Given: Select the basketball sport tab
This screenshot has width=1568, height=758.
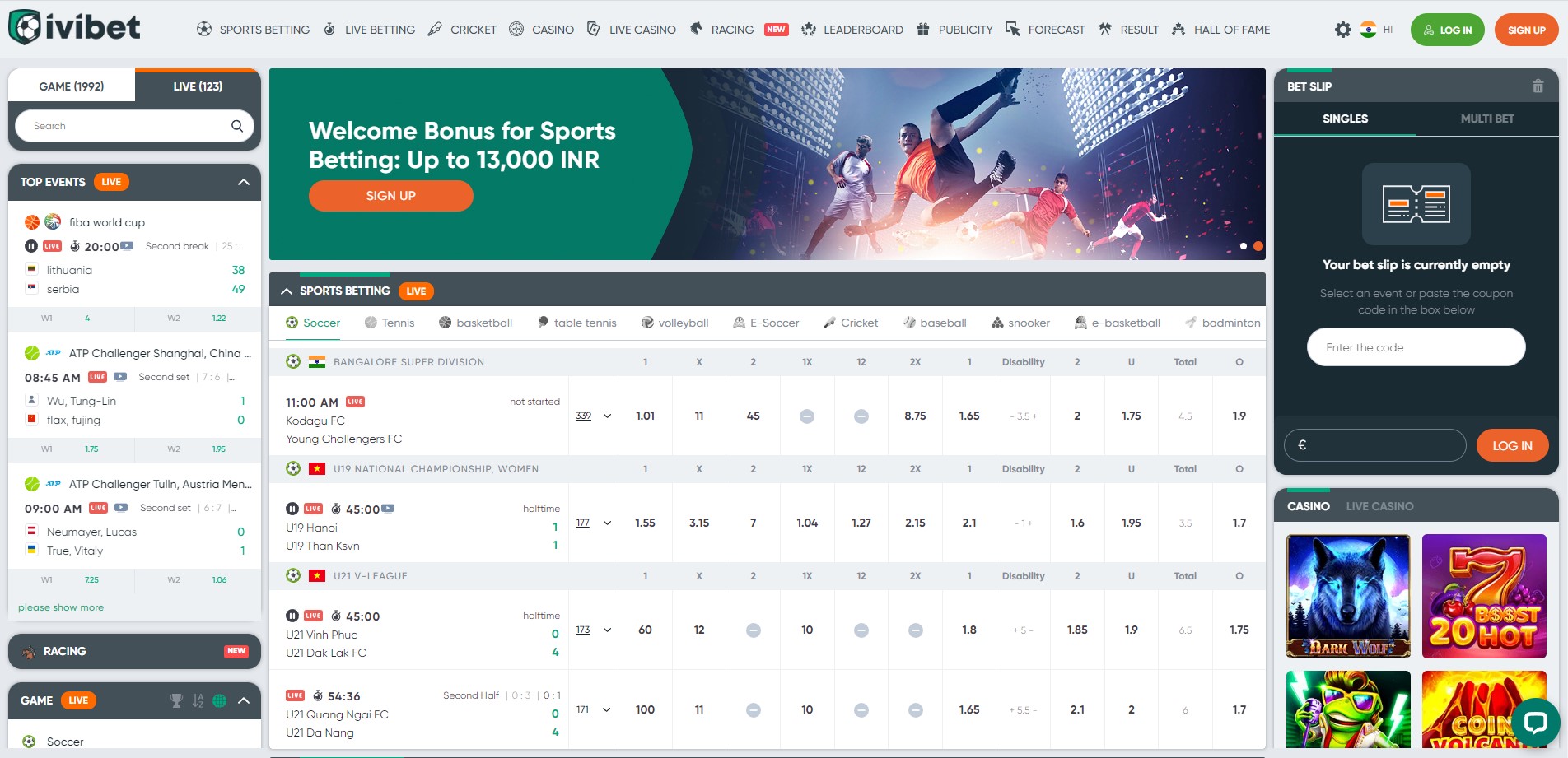Looking at the screenshot, I should (475, 323).
